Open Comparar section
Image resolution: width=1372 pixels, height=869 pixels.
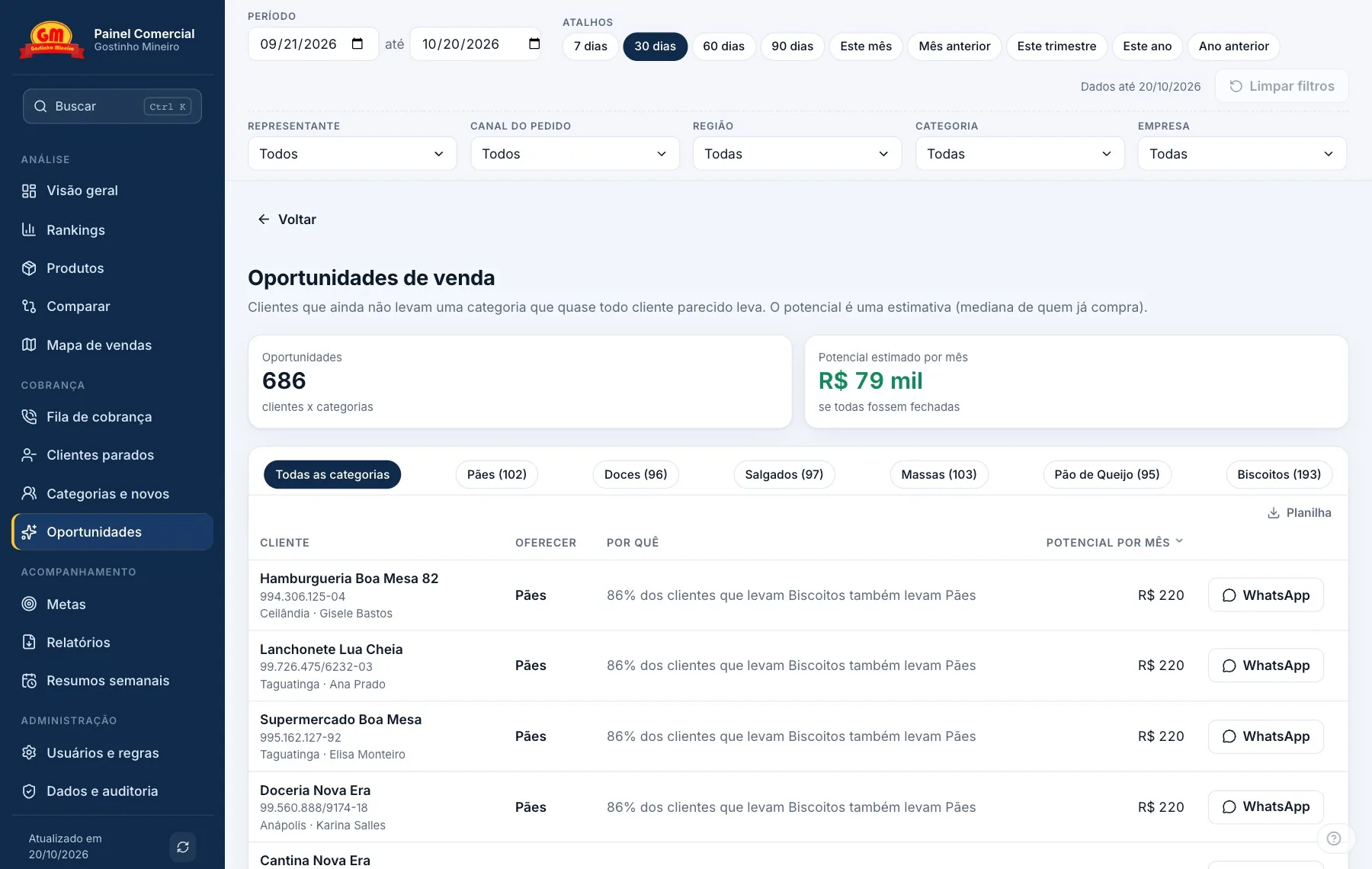[x=112, y=306]
